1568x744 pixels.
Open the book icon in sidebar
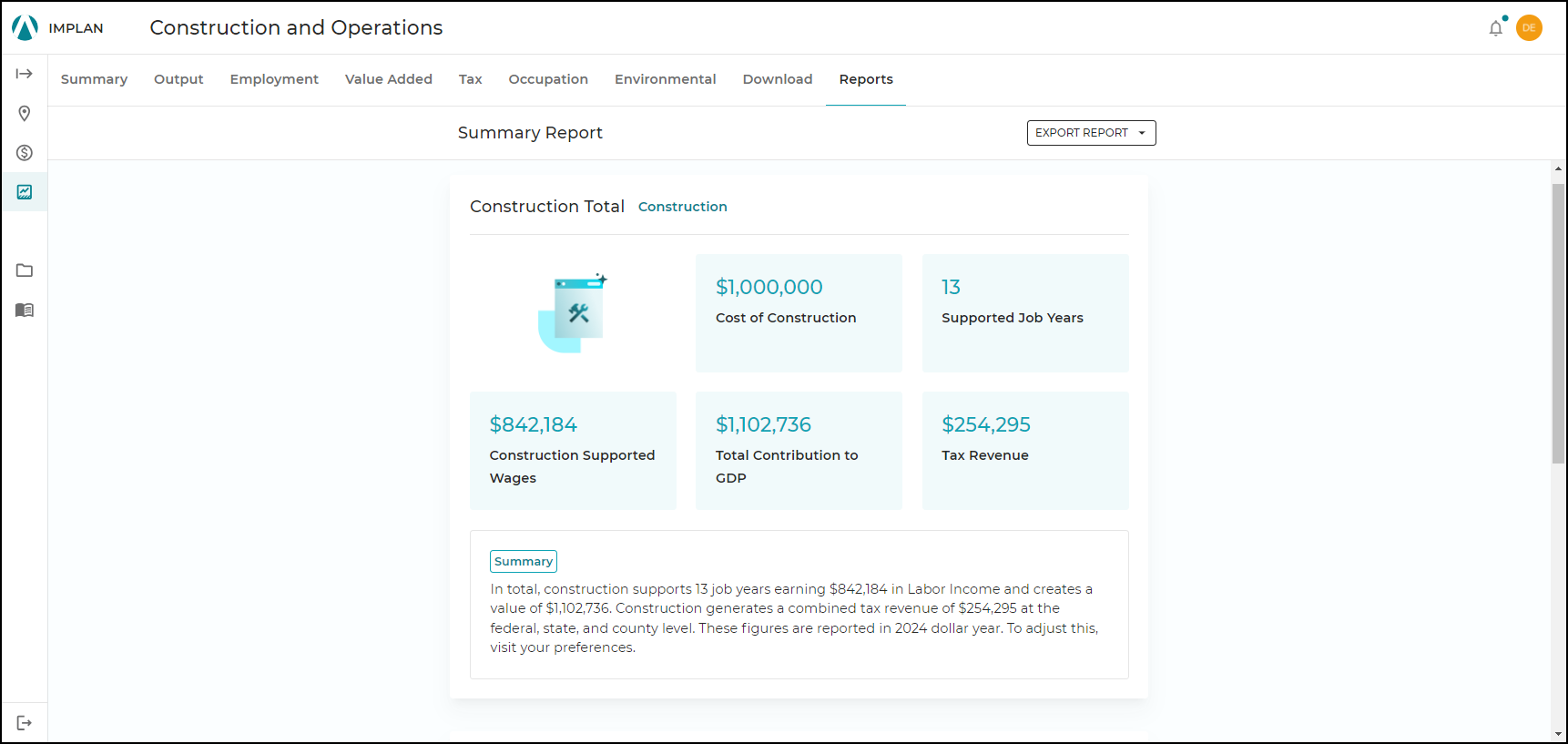(x=25, y=311)
